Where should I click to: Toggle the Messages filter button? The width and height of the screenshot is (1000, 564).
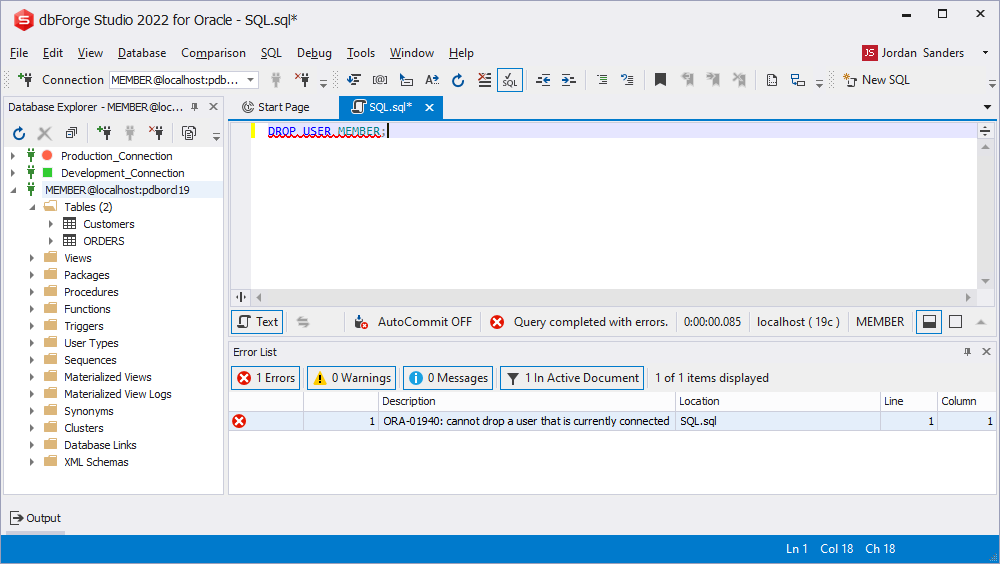pos(448,378)
